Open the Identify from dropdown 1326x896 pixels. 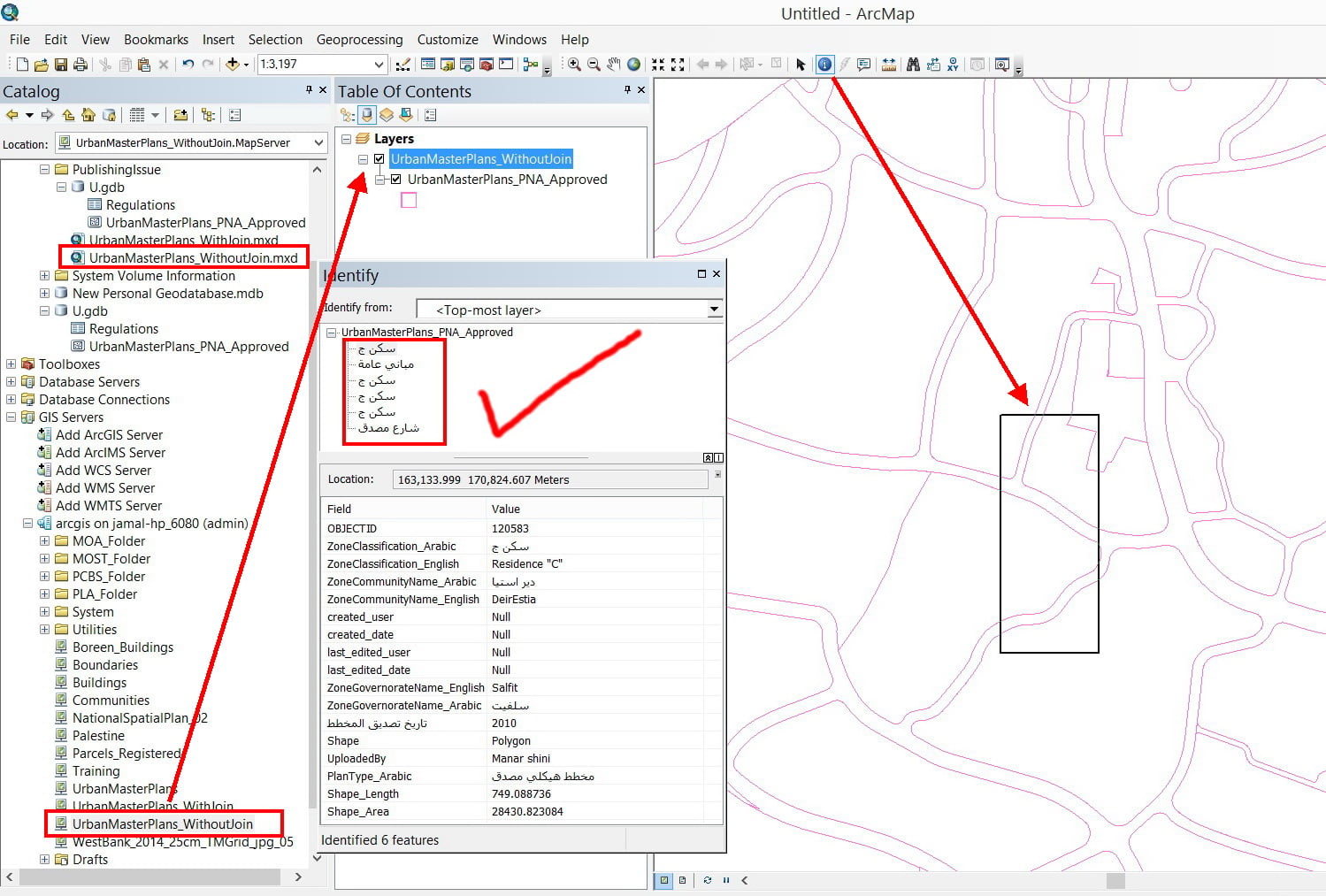click(714, 310)
